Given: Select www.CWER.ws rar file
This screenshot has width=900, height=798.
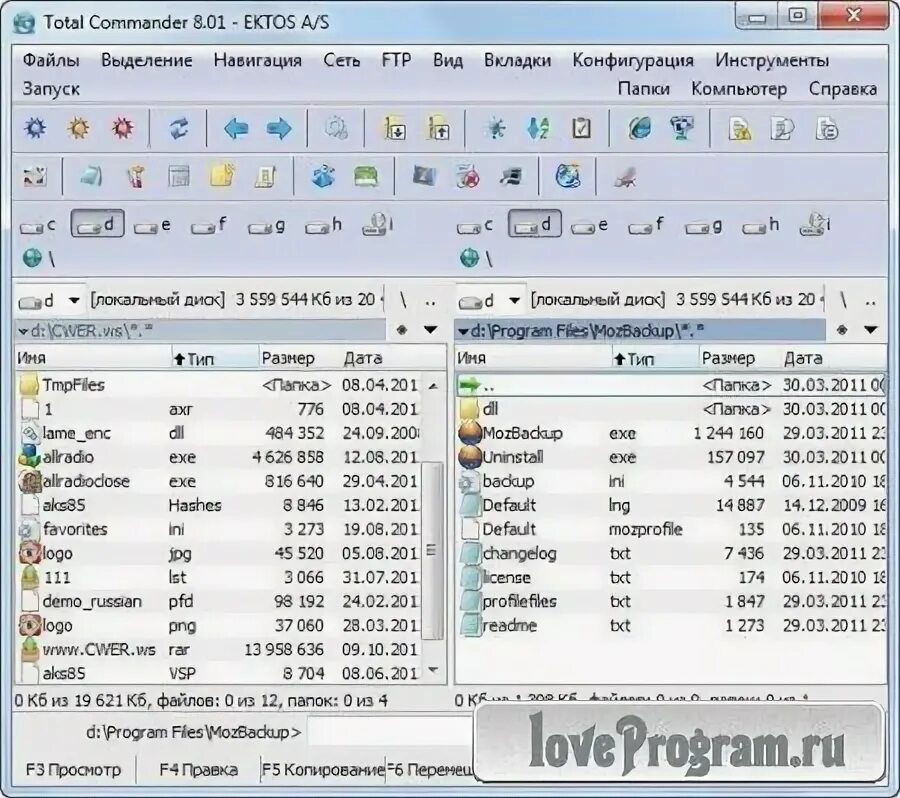Looking at the screenshot, I should coord(219,649).
